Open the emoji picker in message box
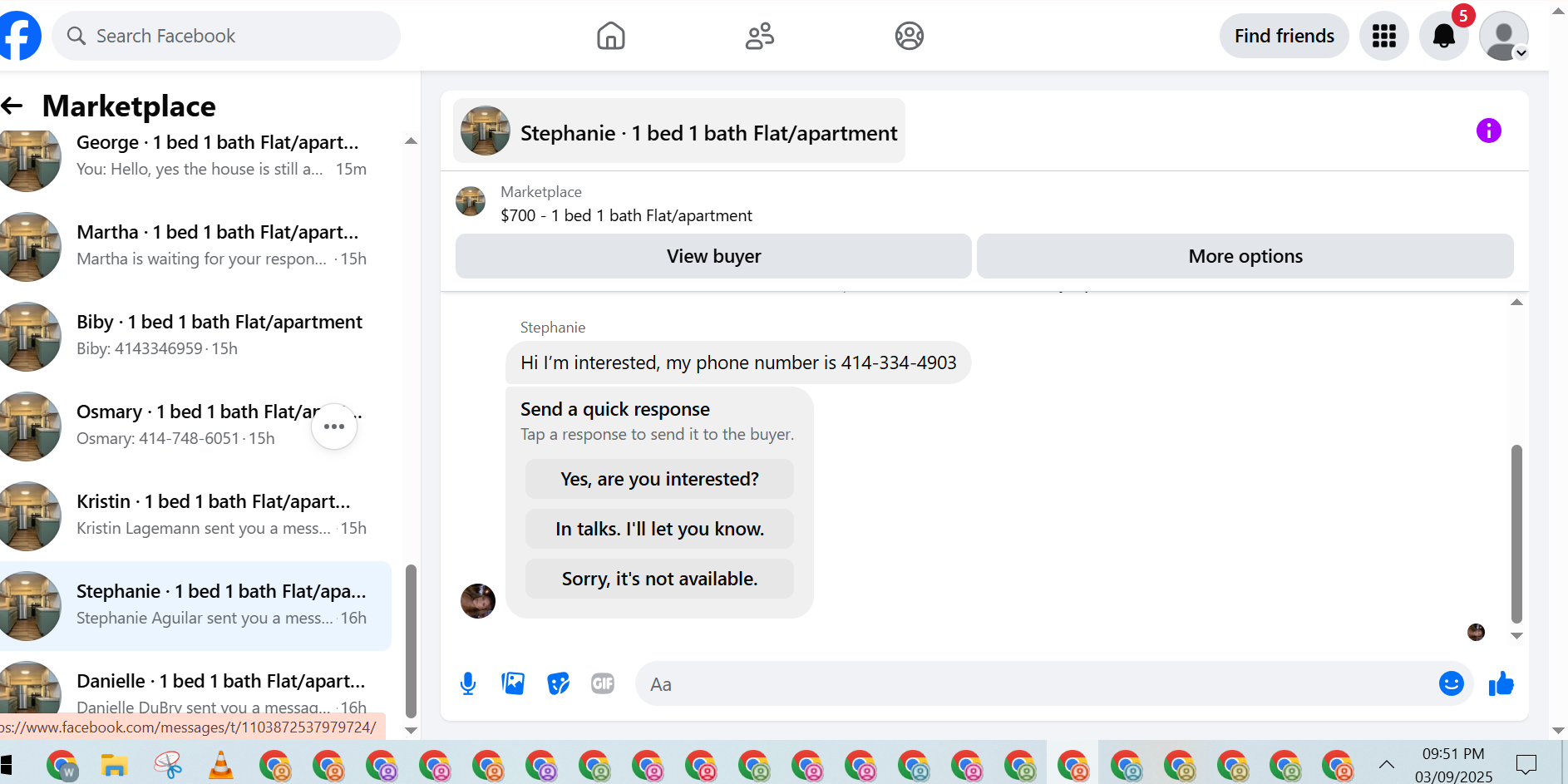Viewport: 1568px width, 784px height. [1452, 683]
